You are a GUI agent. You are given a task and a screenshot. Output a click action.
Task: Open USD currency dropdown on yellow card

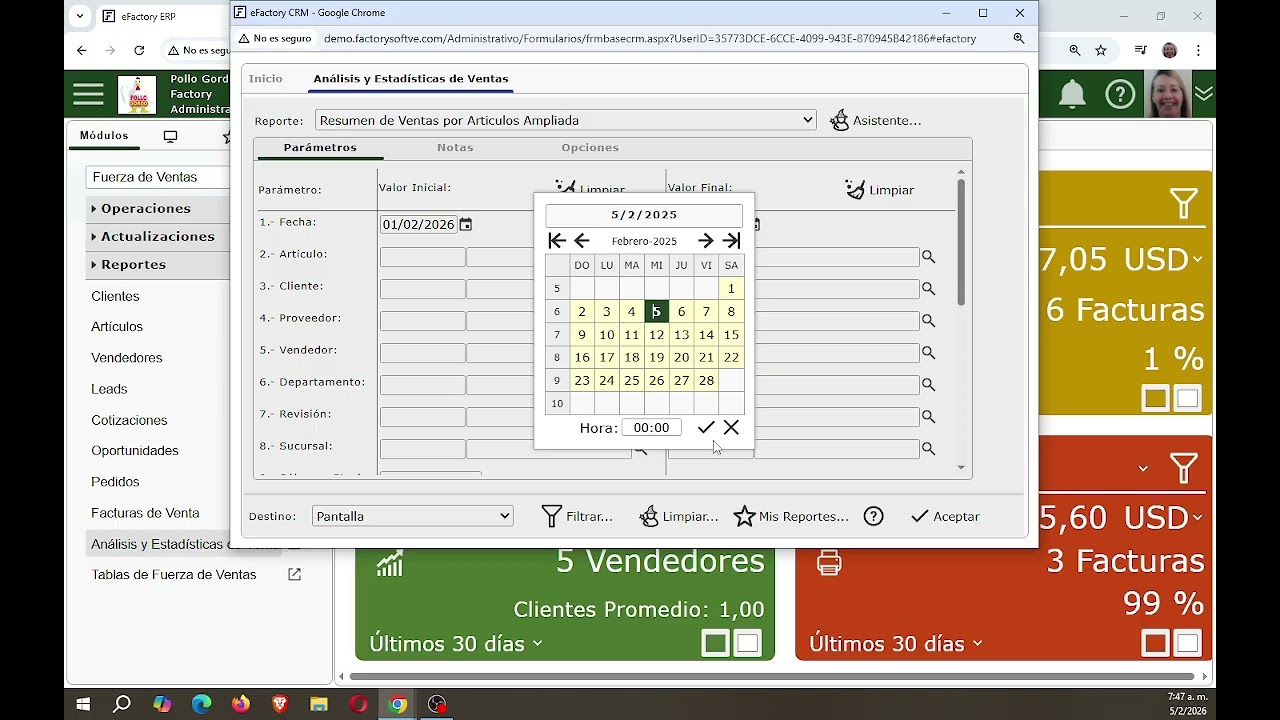point(1162,259)
